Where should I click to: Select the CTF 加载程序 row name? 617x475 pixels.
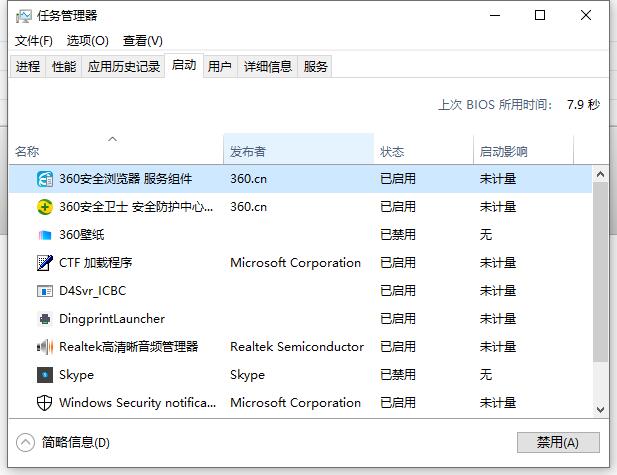click(96, 263)
